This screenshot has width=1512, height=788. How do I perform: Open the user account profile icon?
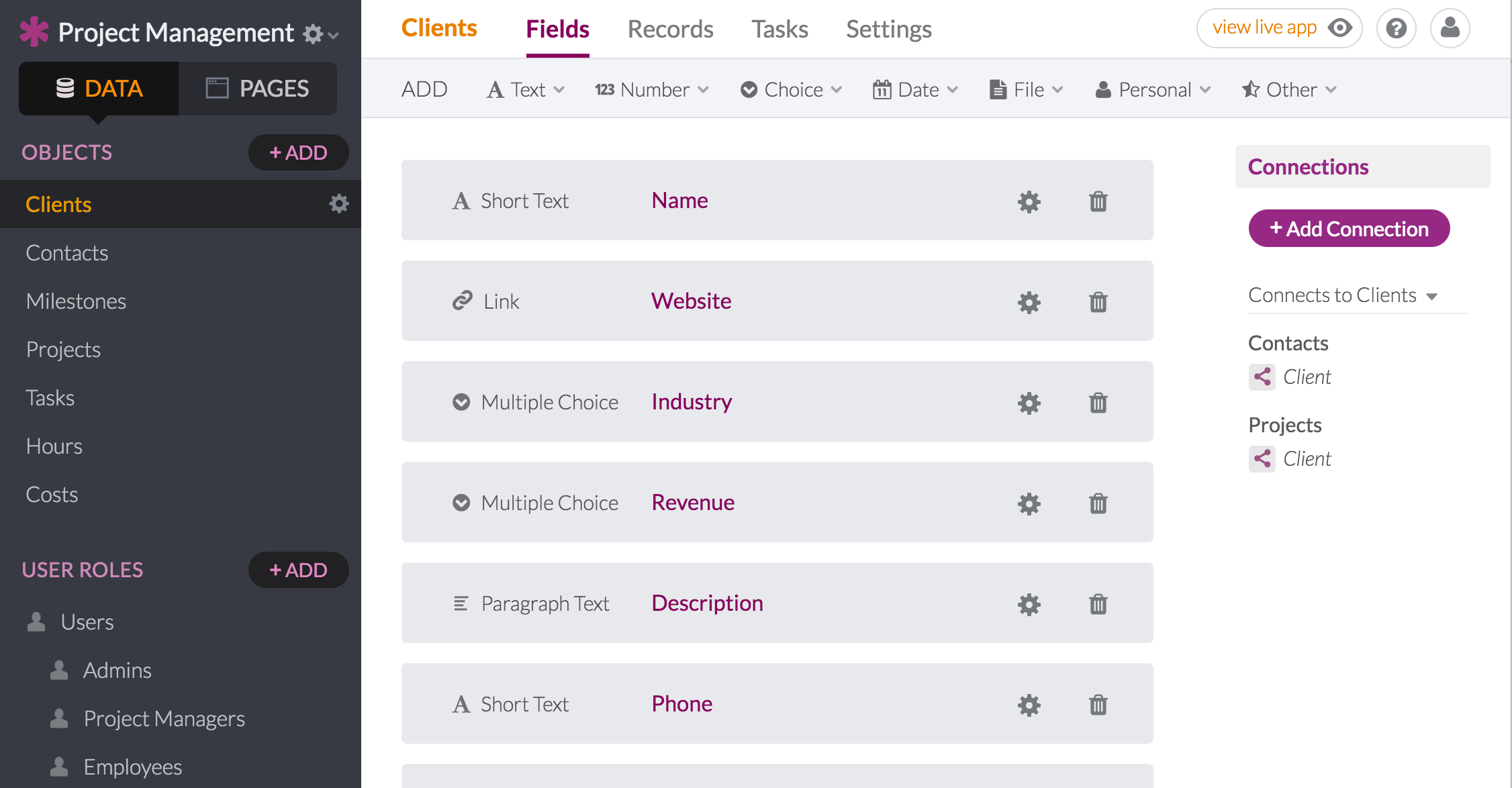(x=1450, y=29)
